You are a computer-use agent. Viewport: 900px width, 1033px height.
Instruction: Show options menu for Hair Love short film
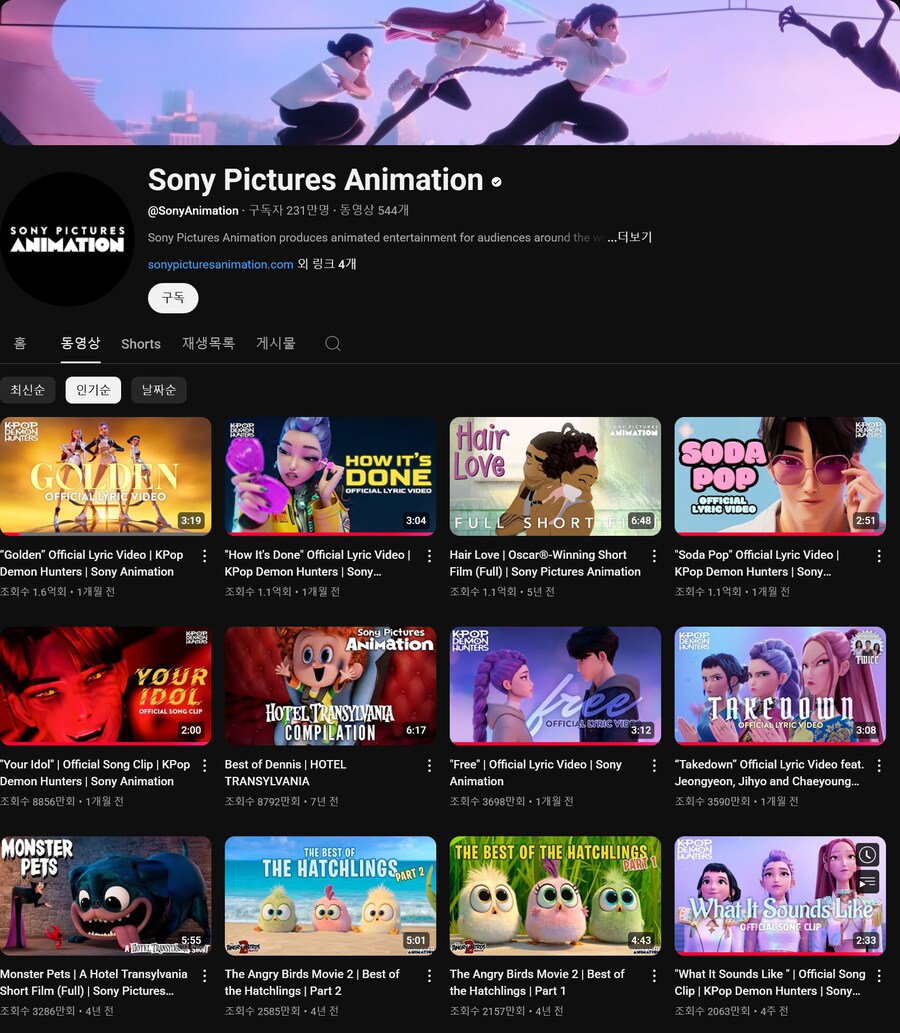tap(654, 556)
